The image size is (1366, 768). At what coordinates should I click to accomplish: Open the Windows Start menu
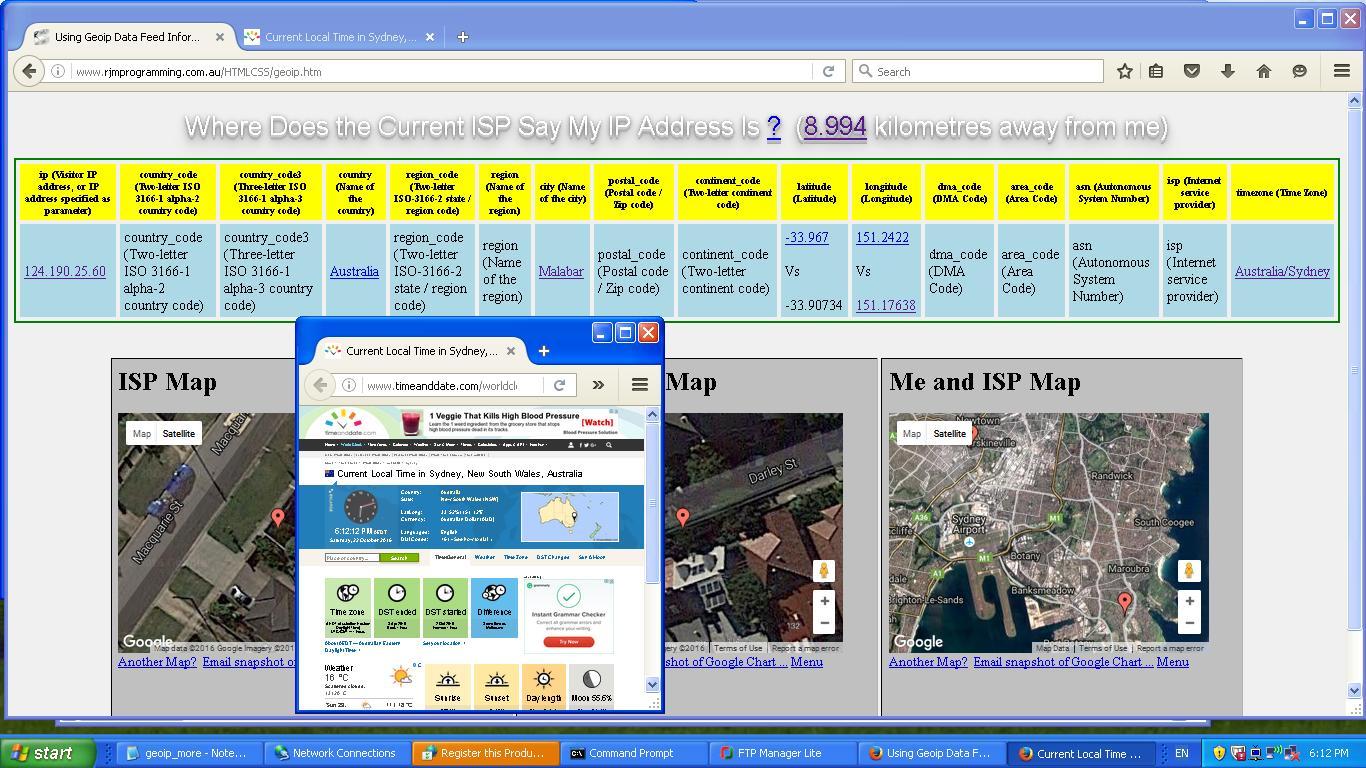(x=48, y=753)
